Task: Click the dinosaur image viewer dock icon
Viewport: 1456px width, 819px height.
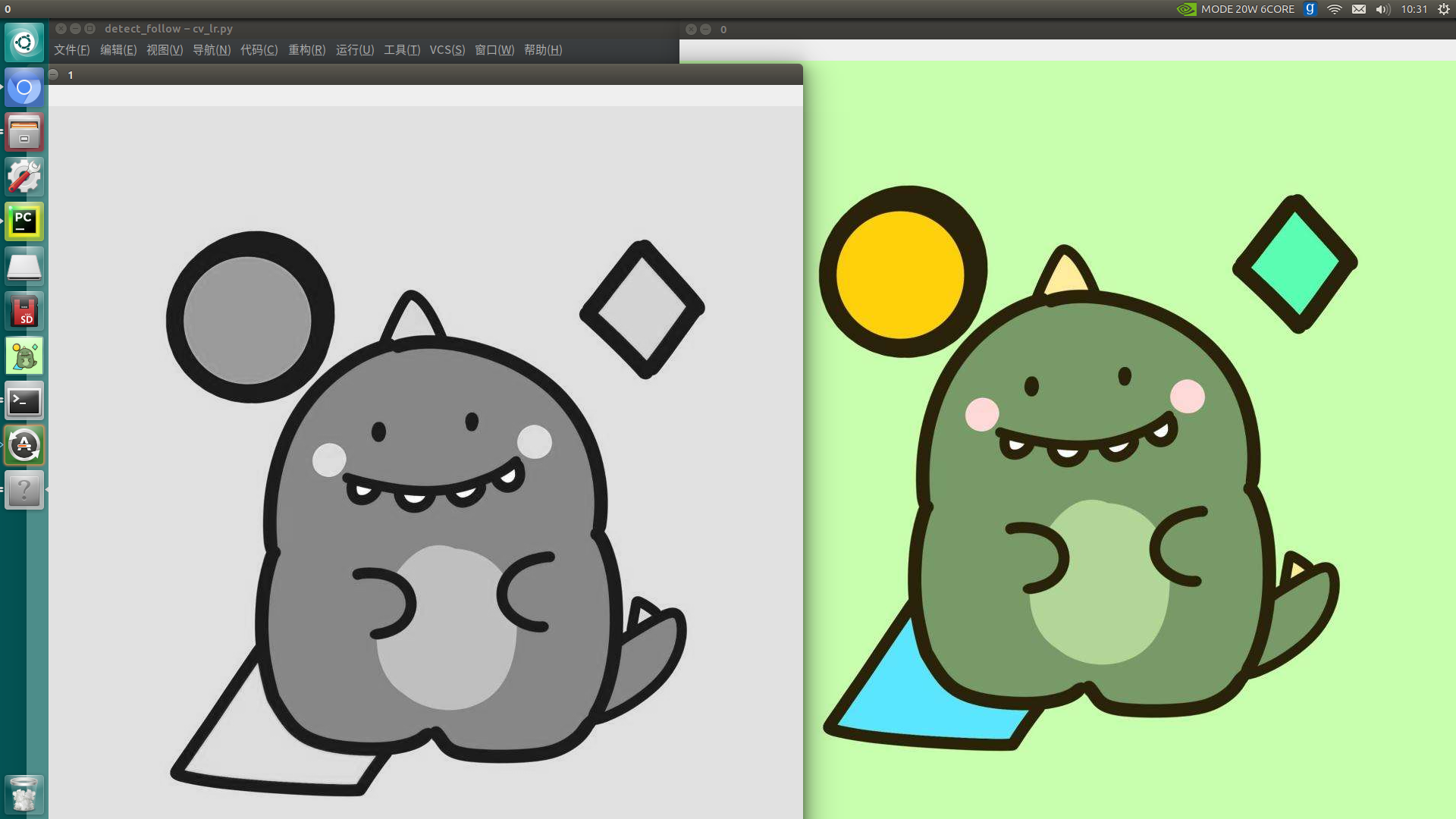Action: pos(24,356)
